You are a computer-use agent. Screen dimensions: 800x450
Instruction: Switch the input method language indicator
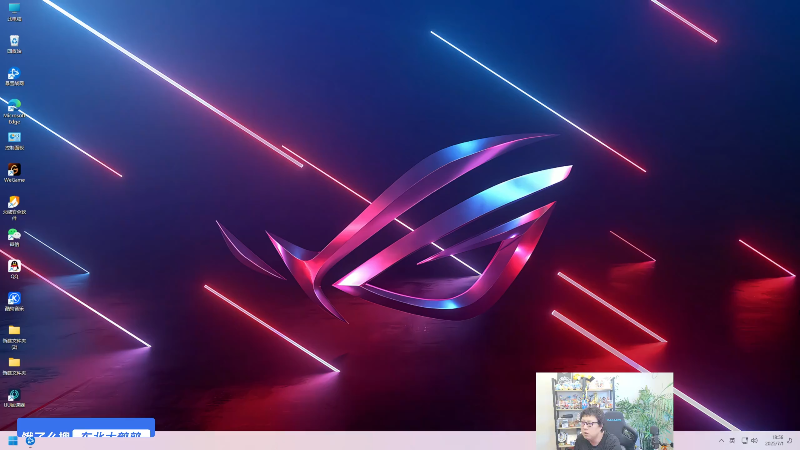tap(732, 441)
